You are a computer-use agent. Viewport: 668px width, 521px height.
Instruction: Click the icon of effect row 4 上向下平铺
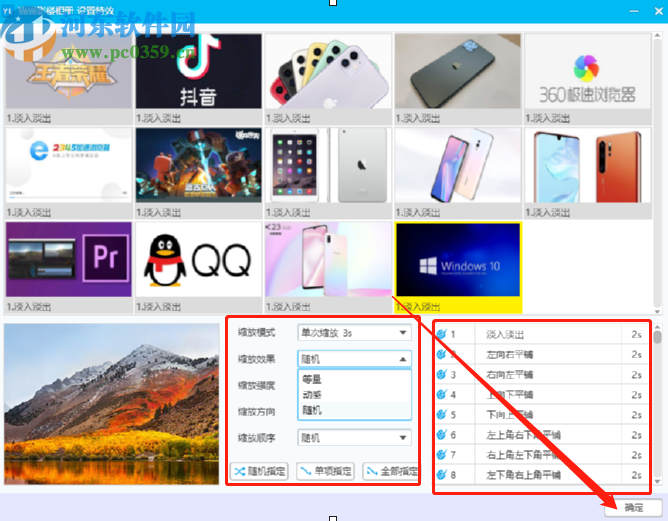[441, 394]
